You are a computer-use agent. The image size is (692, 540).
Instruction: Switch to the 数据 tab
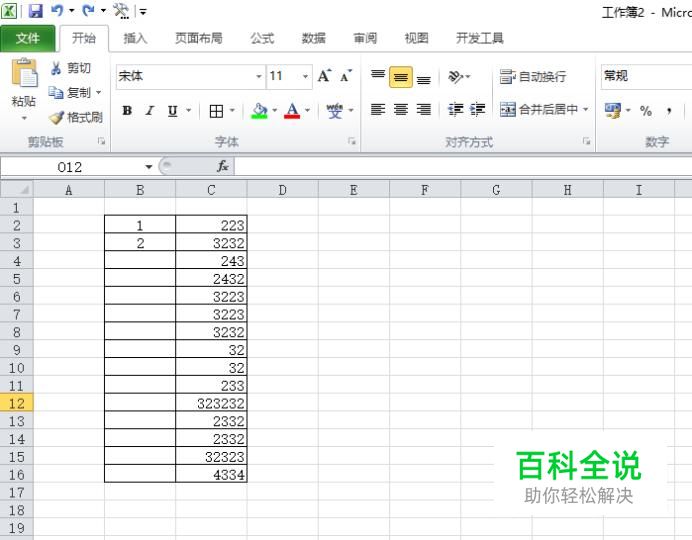314,38
